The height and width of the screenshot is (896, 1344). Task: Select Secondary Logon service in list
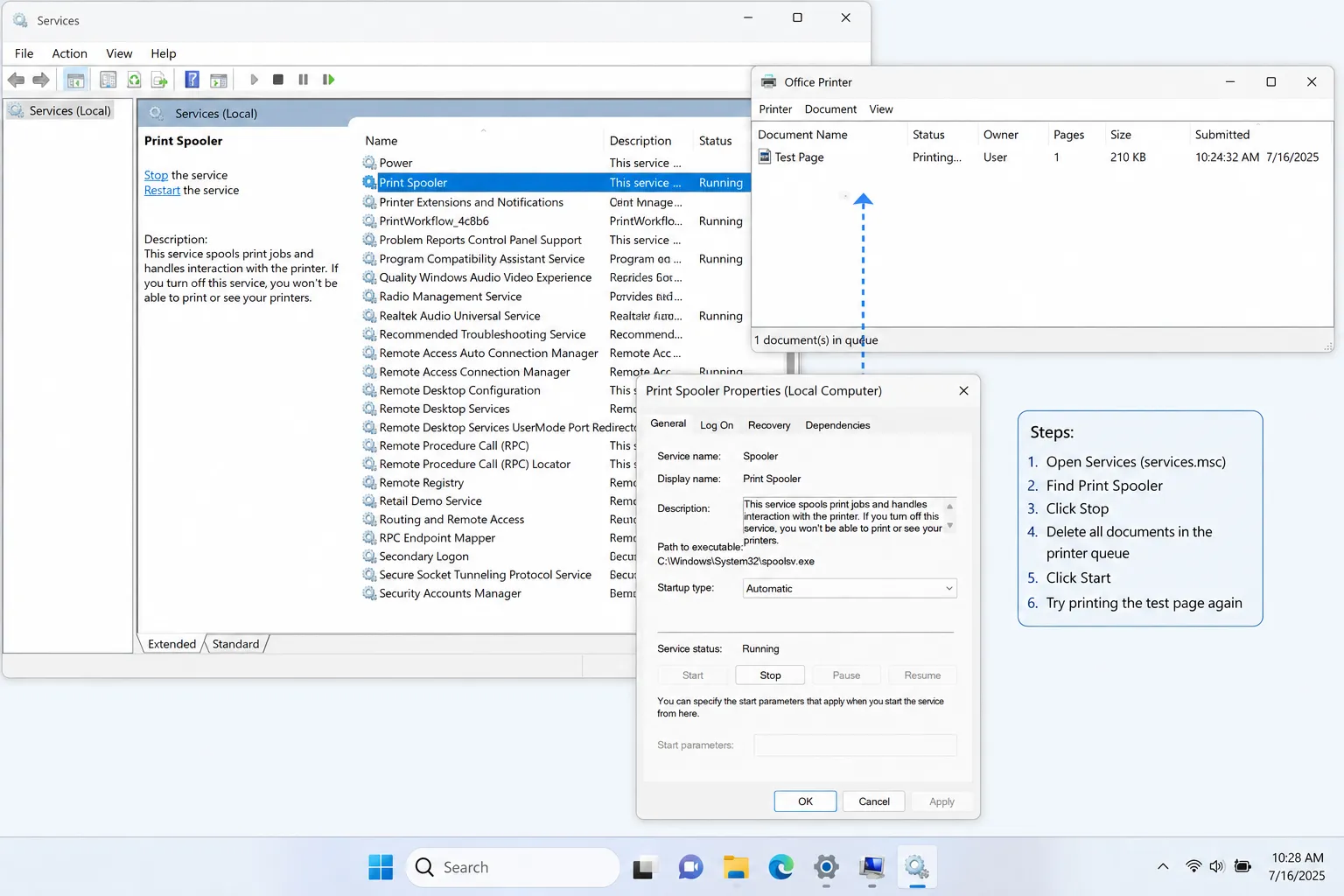[x=423, y=556]
